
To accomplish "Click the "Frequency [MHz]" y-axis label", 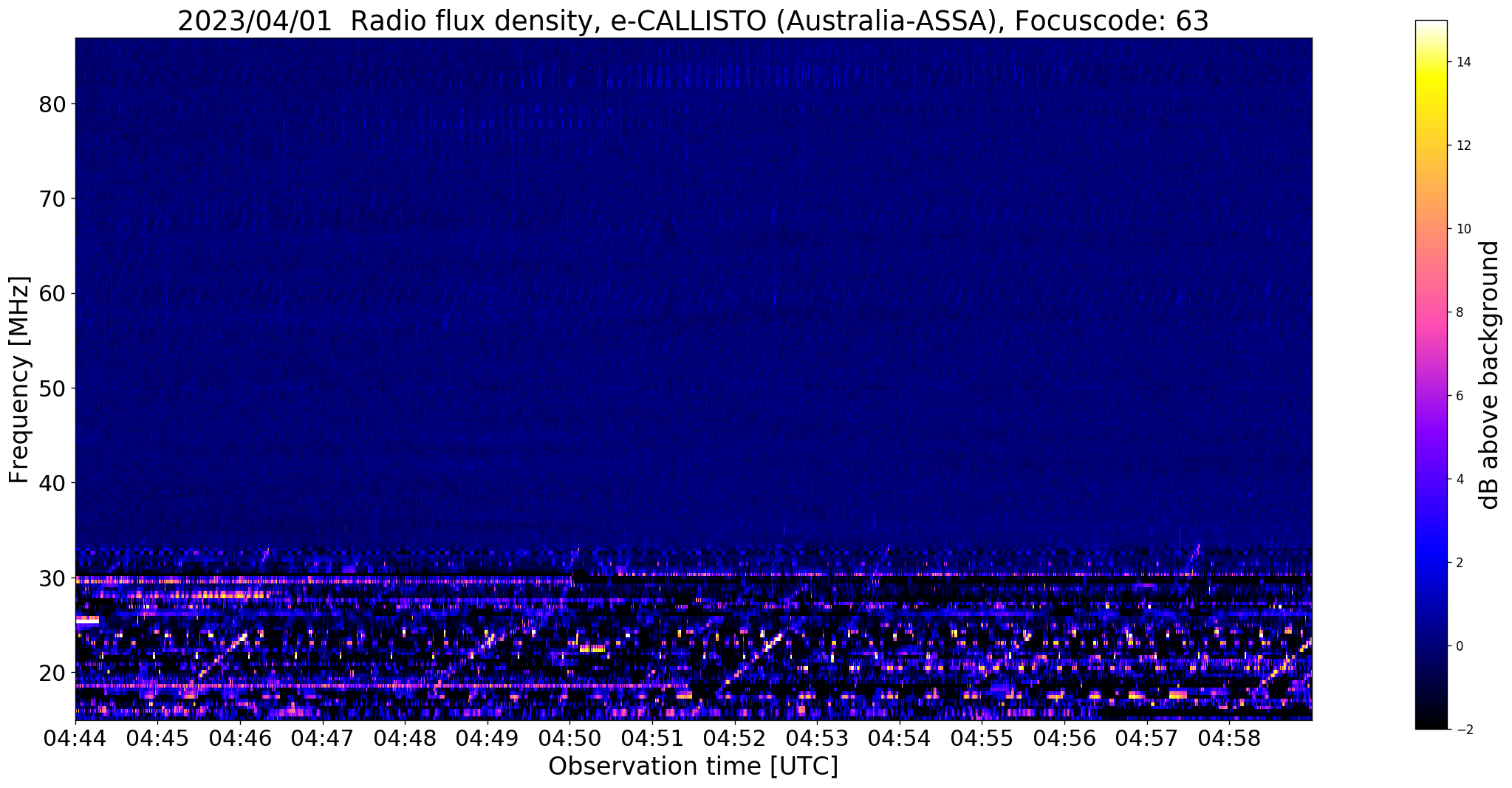I will (x=20, y=380).
